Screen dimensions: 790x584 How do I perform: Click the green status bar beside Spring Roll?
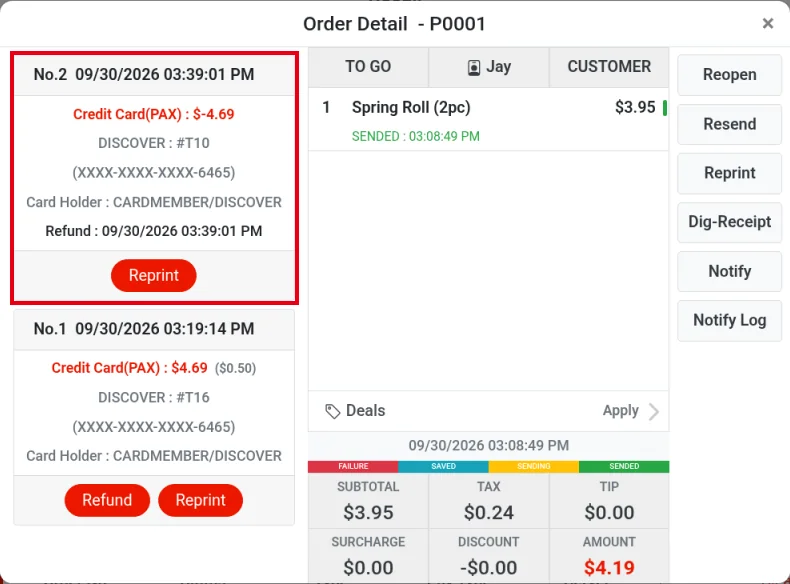tap(665, 108)
